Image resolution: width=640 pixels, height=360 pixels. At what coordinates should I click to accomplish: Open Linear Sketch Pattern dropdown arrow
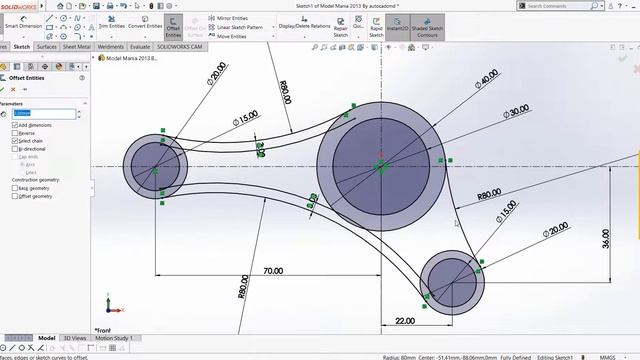tap(273, 27)
